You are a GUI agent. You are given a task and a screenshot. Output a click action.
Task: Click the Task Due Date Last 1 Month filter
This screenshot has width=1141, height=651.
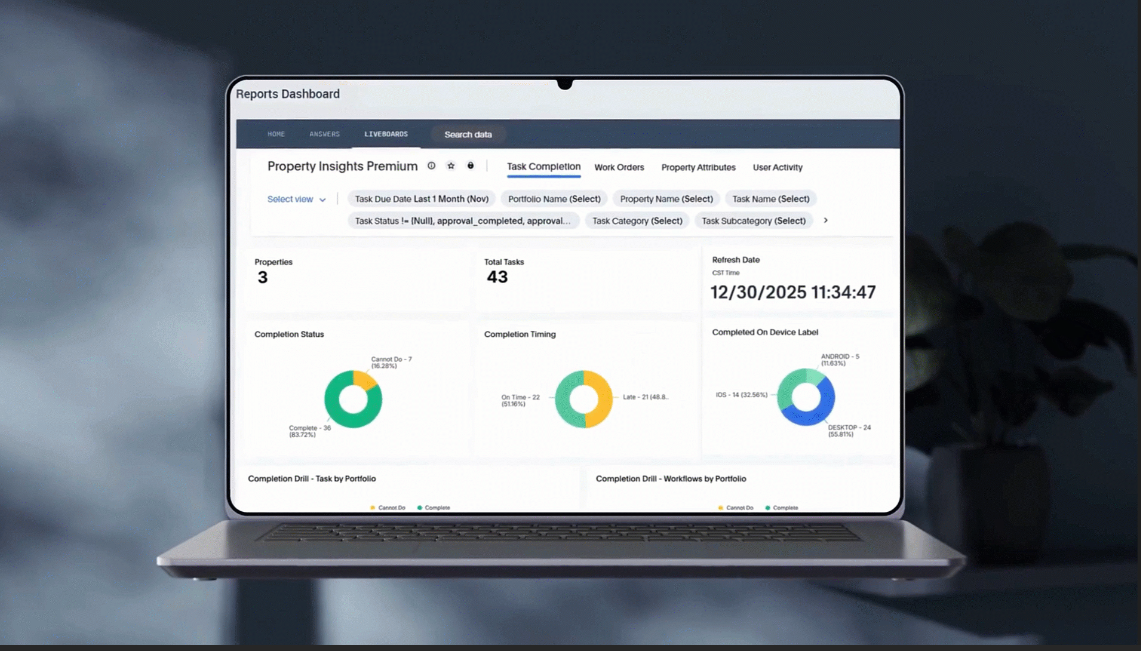pyautogui.click(x=421, y=198)
